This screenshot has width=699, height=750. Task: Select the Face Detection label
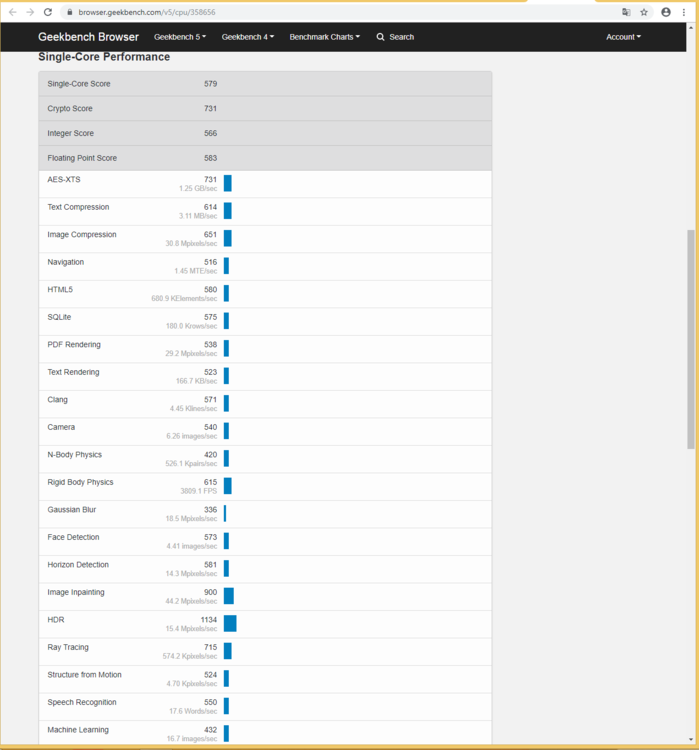(x=73, y=537)
